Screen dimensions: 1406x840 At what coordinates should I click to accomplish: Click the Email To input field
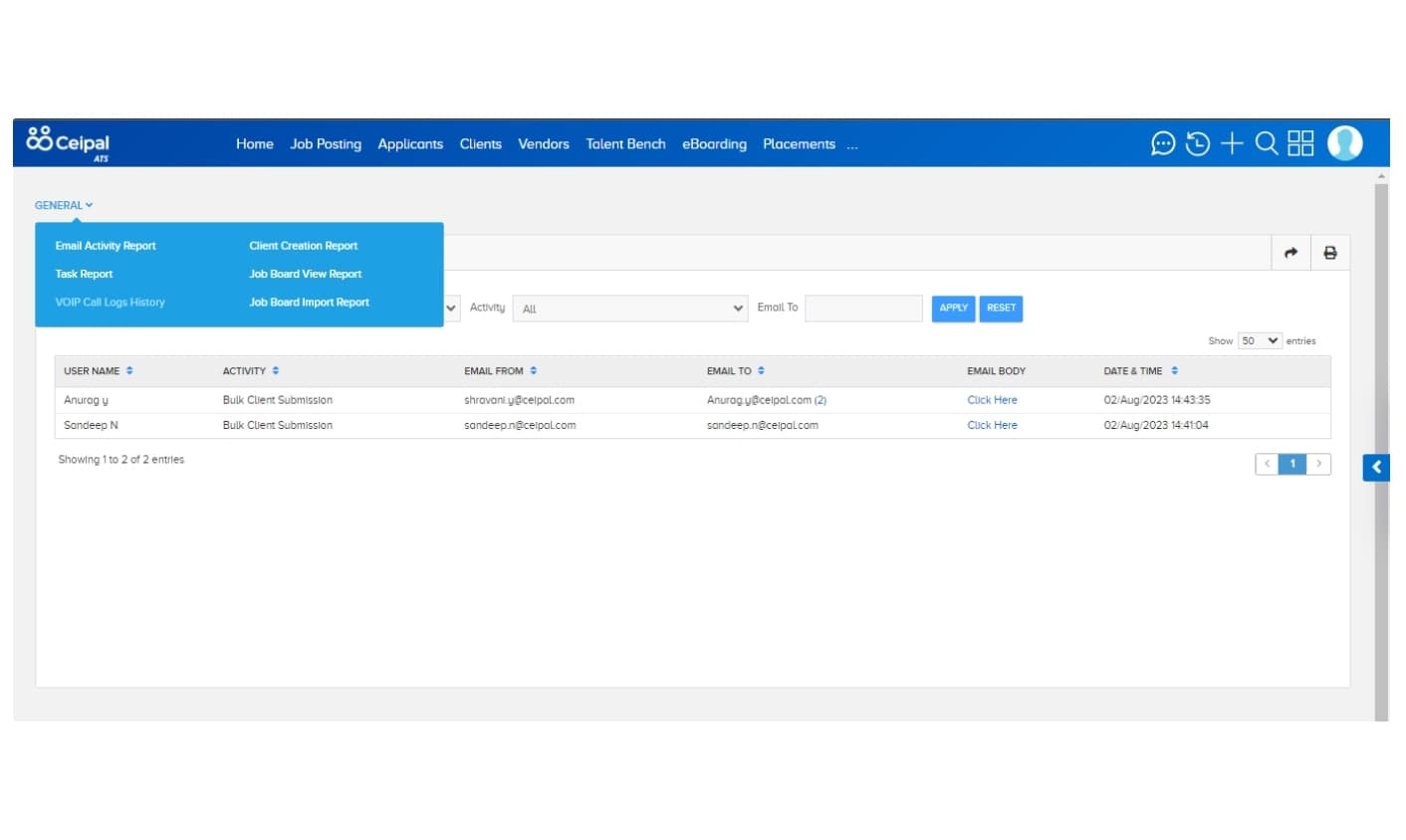pos(863,309)
